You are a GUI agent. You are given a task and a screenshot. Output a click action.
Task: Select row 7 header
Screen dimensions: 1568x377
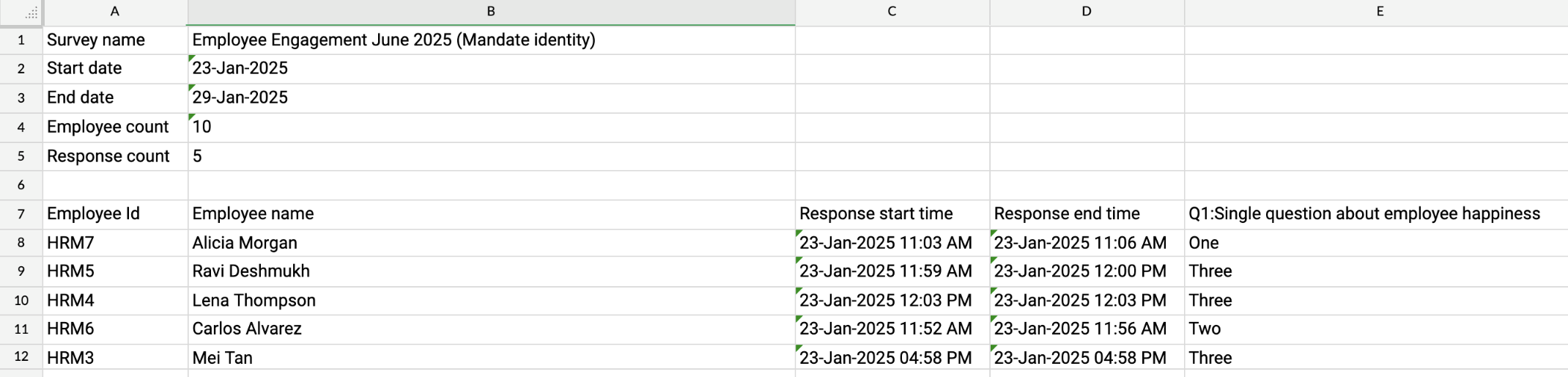click(21, 214)
